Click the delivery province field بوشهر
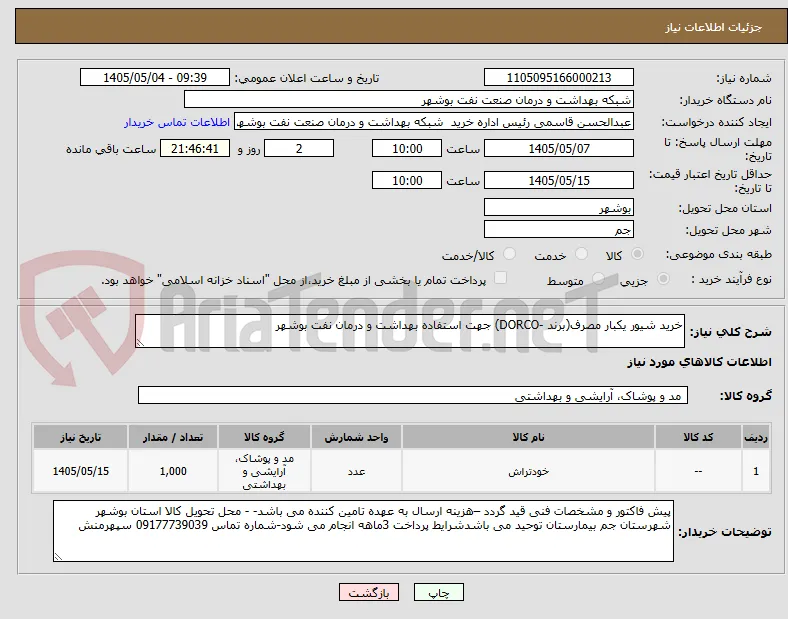Screen dimensions: 788x619 pos(558,208)
